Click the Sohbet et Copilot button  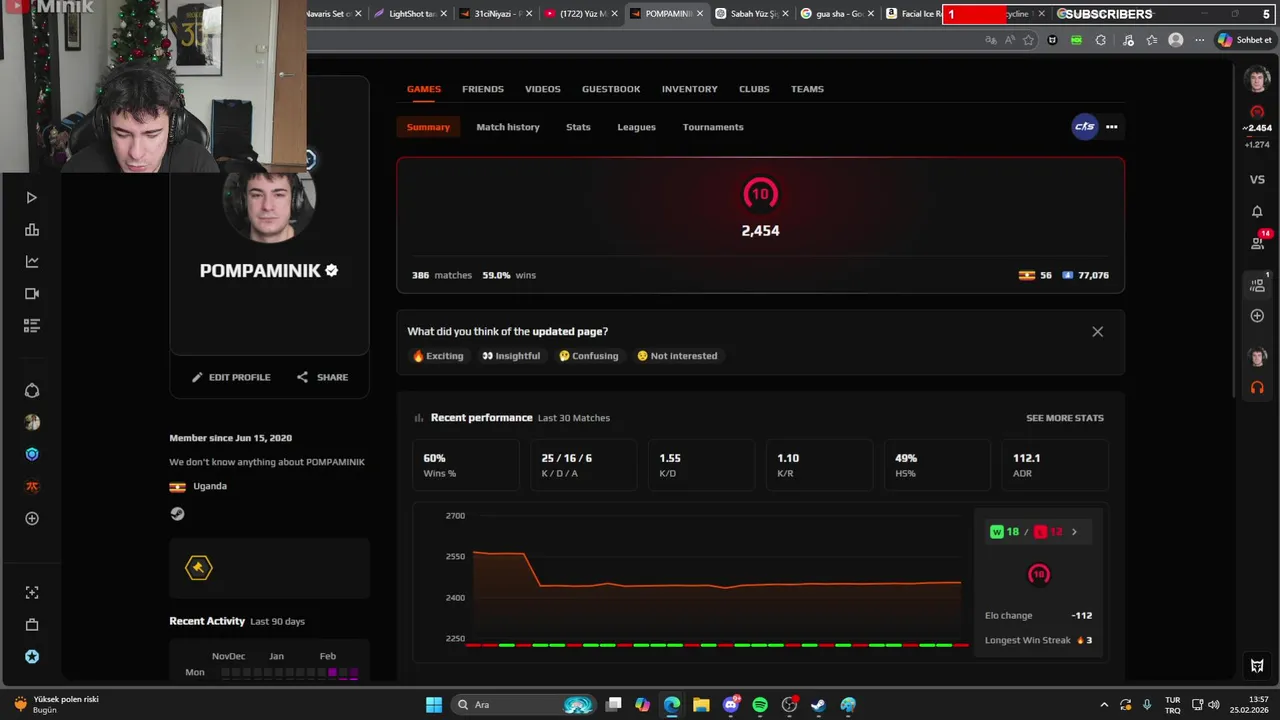(1244, 40)
